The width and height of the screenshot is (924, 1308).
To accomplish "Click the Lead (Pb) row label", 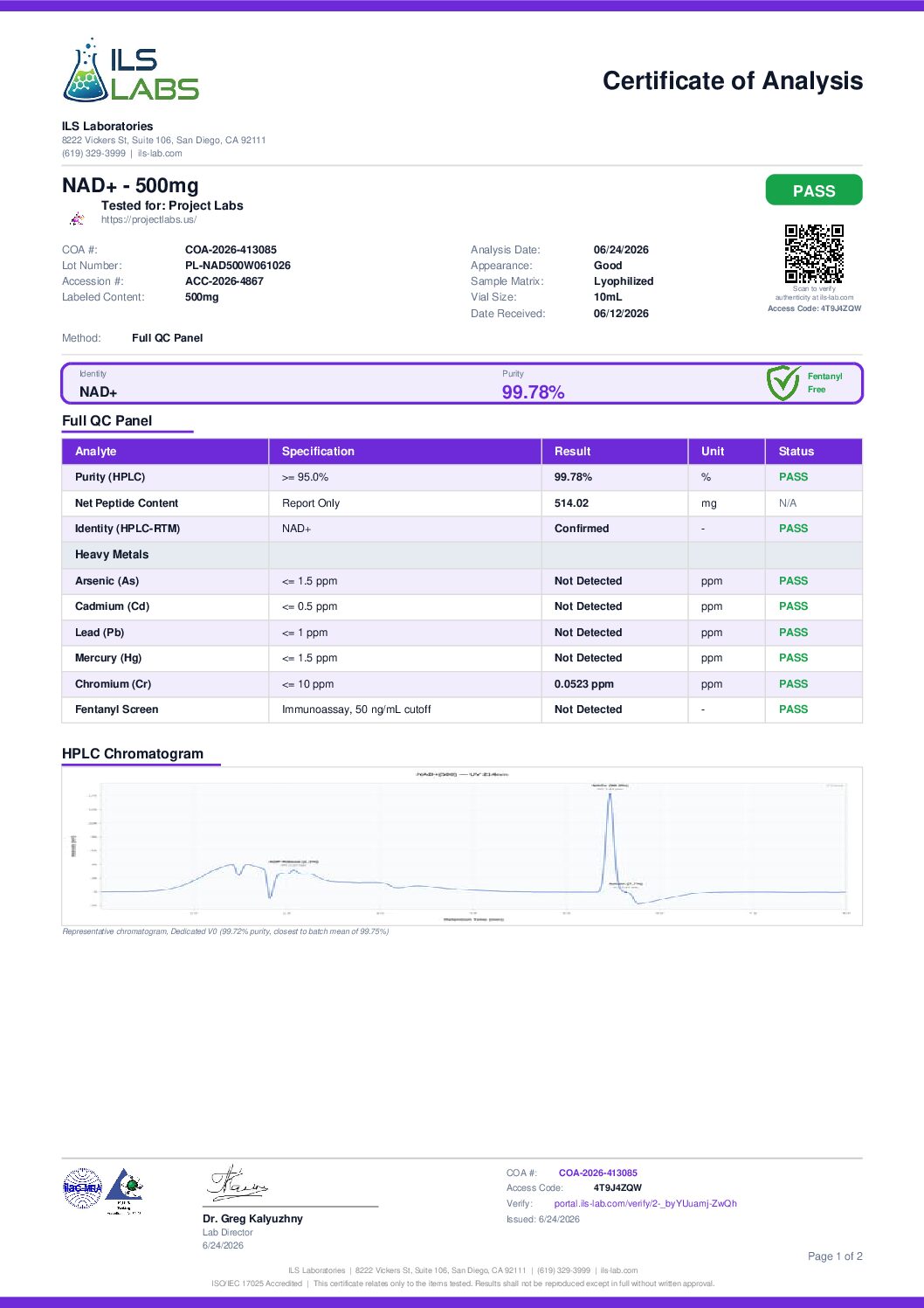I will point(100,633).
